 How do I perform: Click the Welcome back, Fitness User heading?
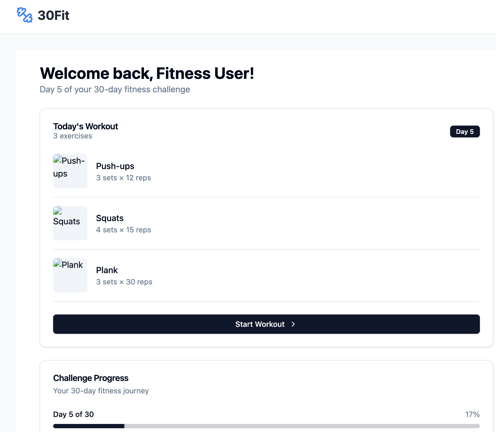point(147,73)
